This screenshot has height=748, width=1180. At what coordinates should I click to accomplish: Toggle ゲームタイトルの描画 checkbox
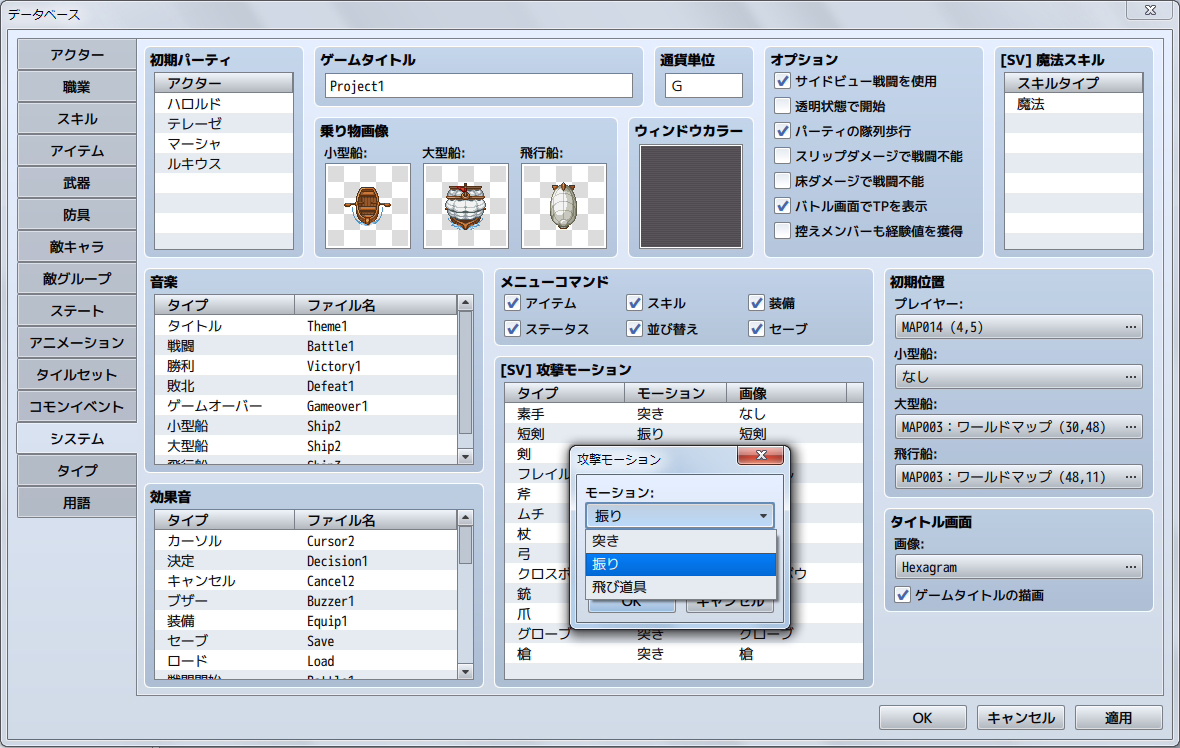(902, 594)
